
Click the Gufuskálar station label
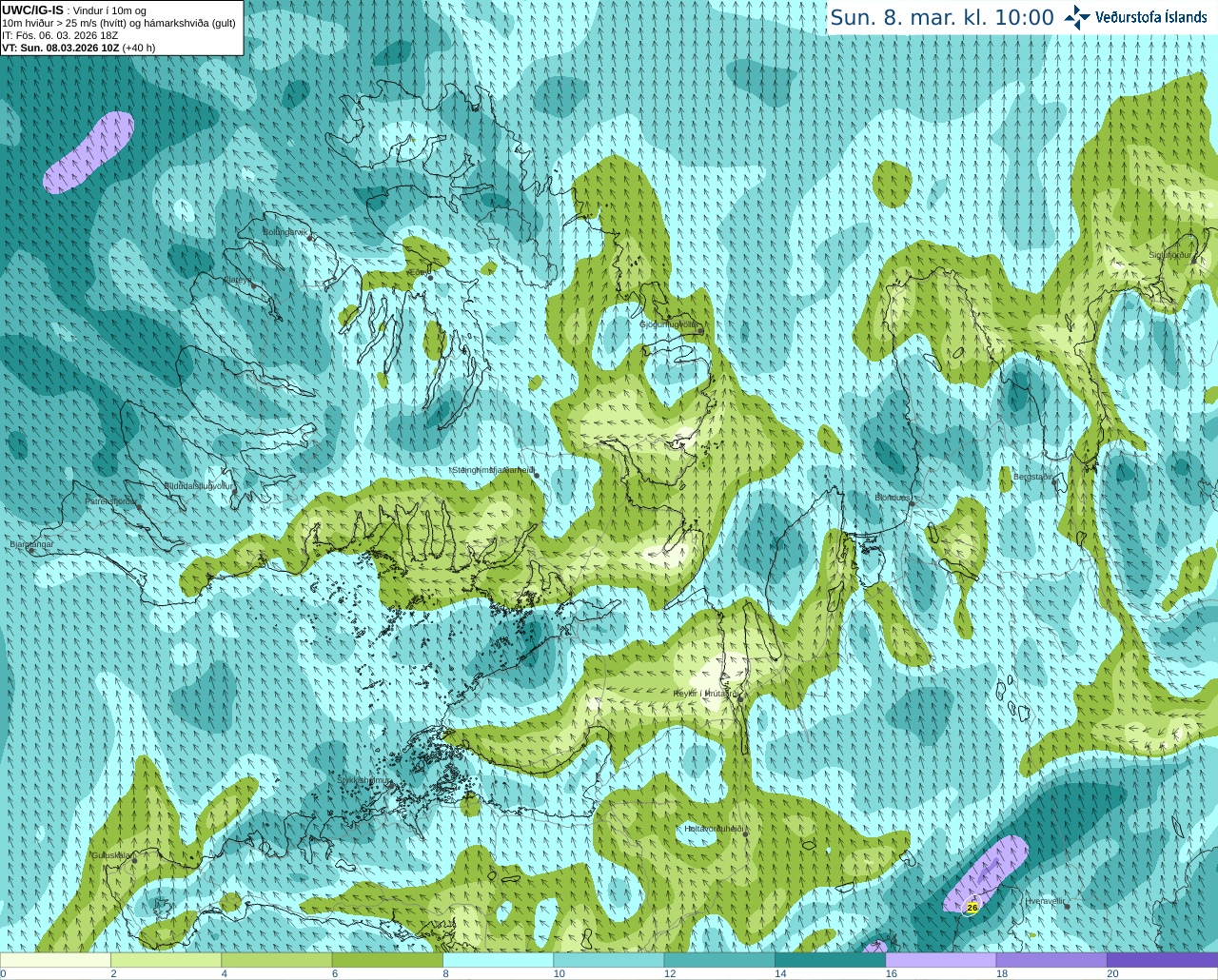[111, 854]
